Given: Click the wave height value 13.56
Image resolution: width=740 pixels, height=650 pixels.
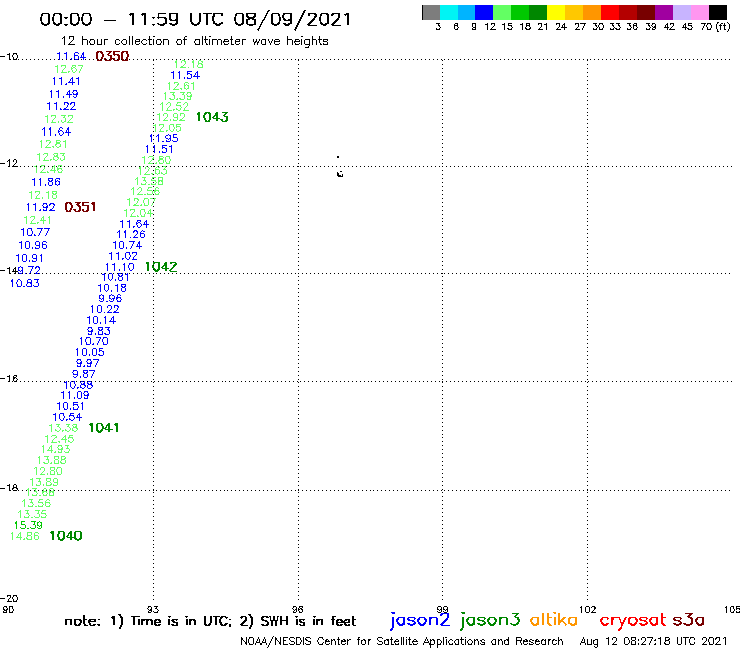Looking at the screenshot, I should click(x=36, y=503).
